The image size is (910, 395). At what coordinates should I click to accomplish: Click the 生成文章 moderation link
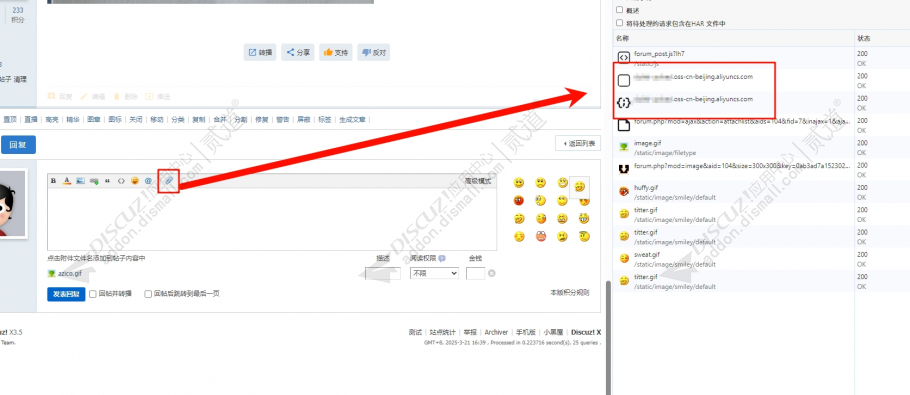pyautogui.click(x=352, y=119)
